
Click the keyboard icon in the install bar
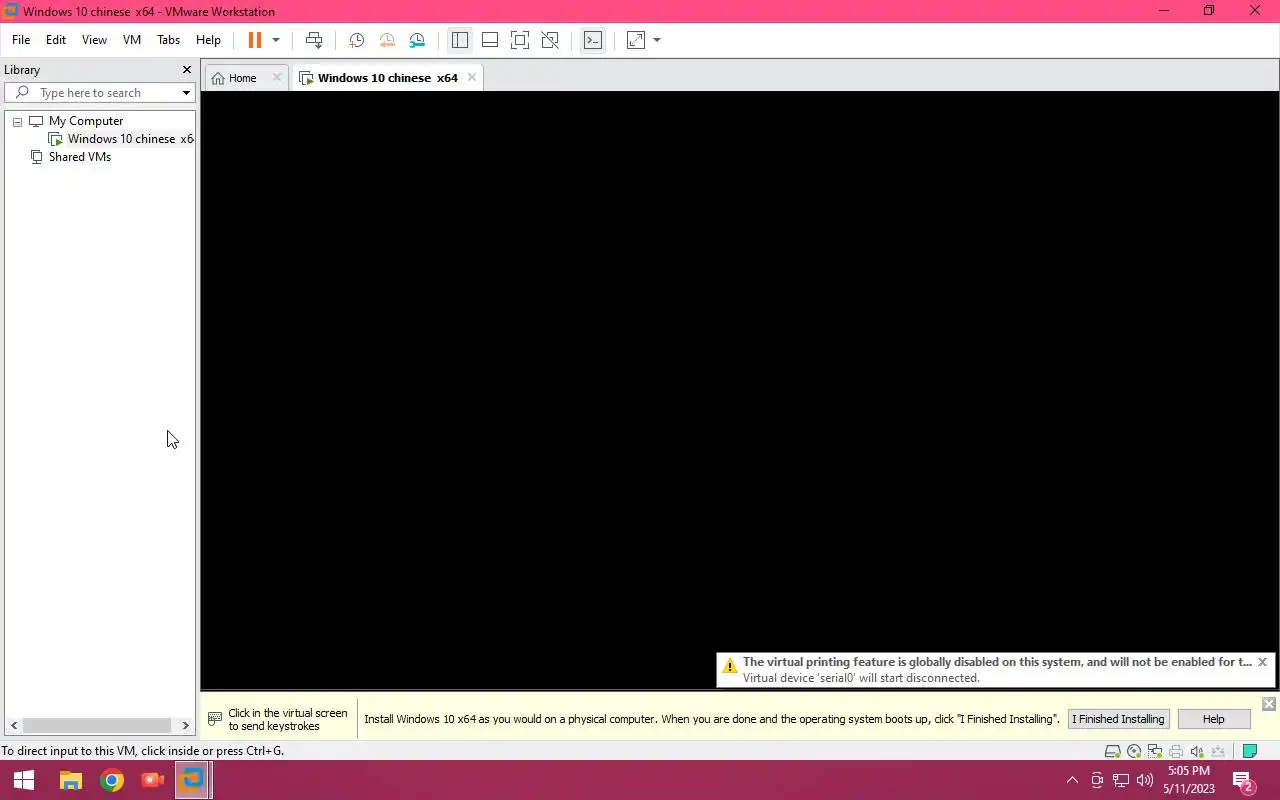[214, 719]
